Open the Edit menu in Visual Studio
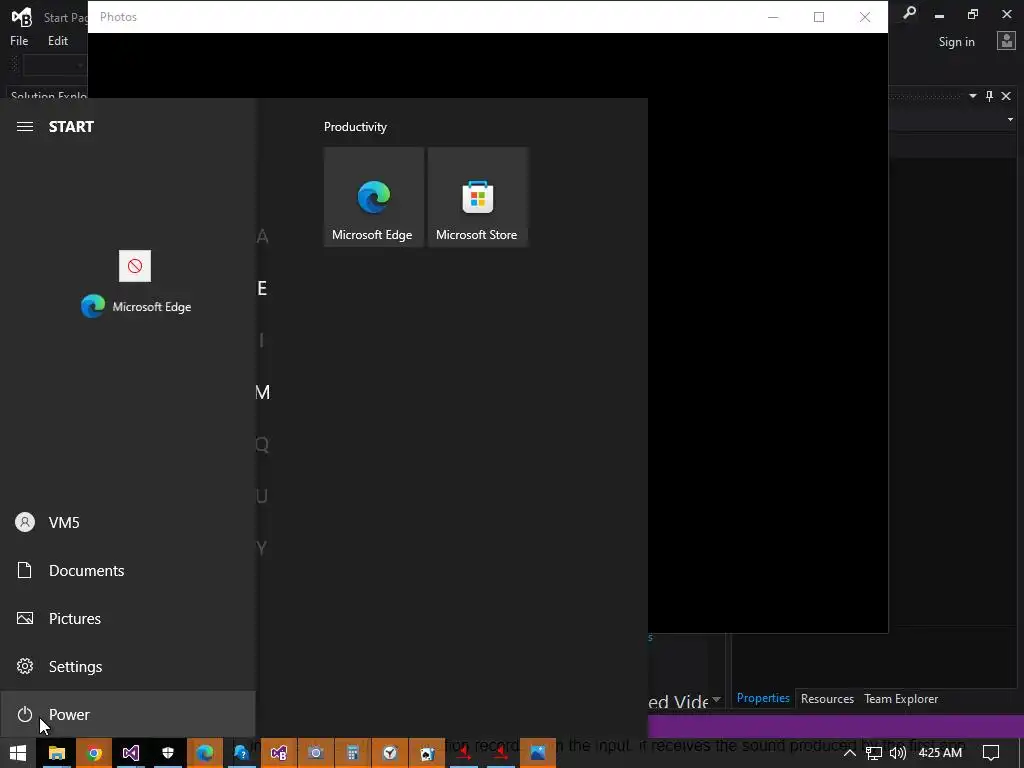Image resolution: width=1024 pixels, height=768 pixels. 57,40
